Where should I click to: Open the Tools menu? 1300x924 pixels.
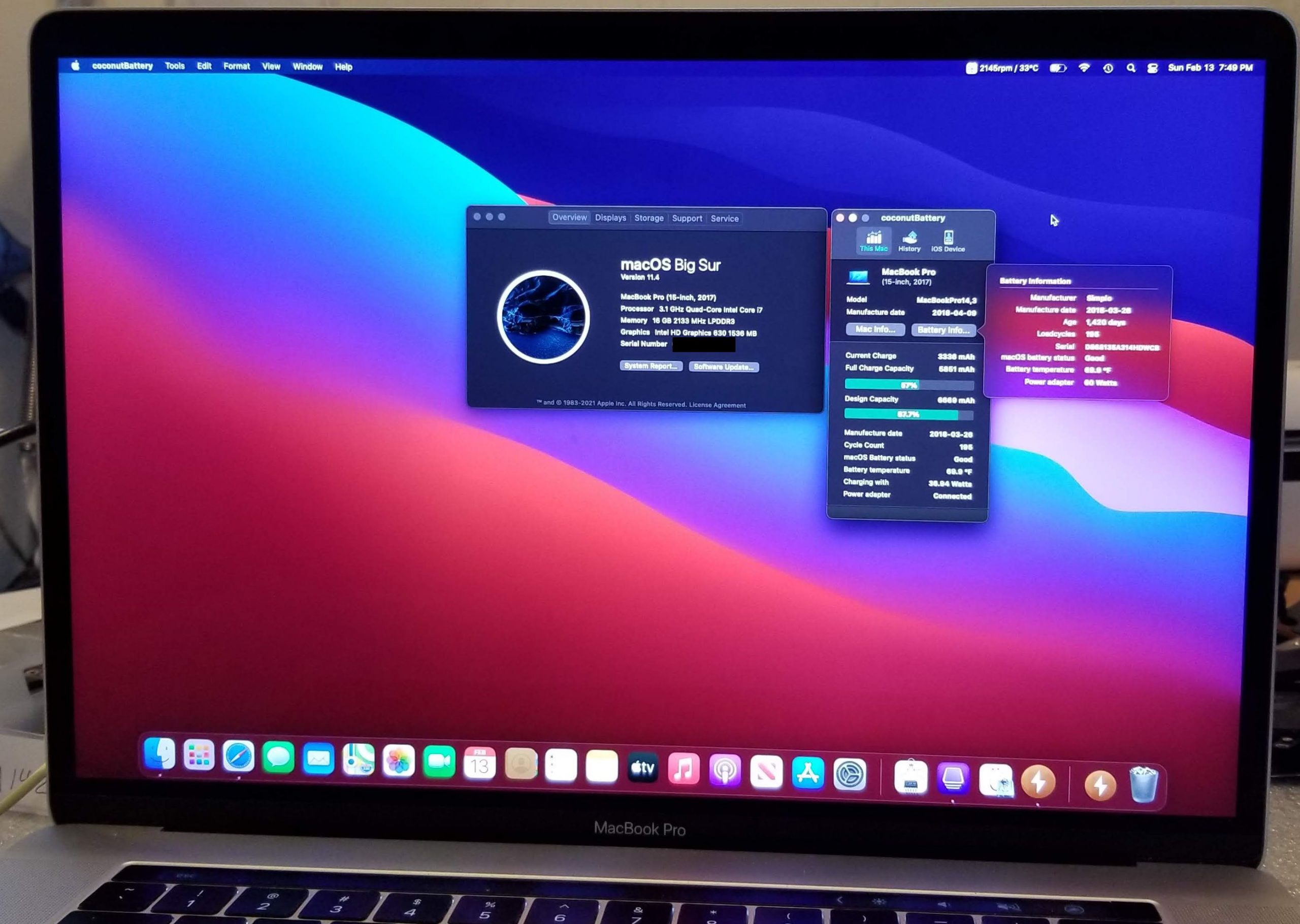tap(175, 66)
